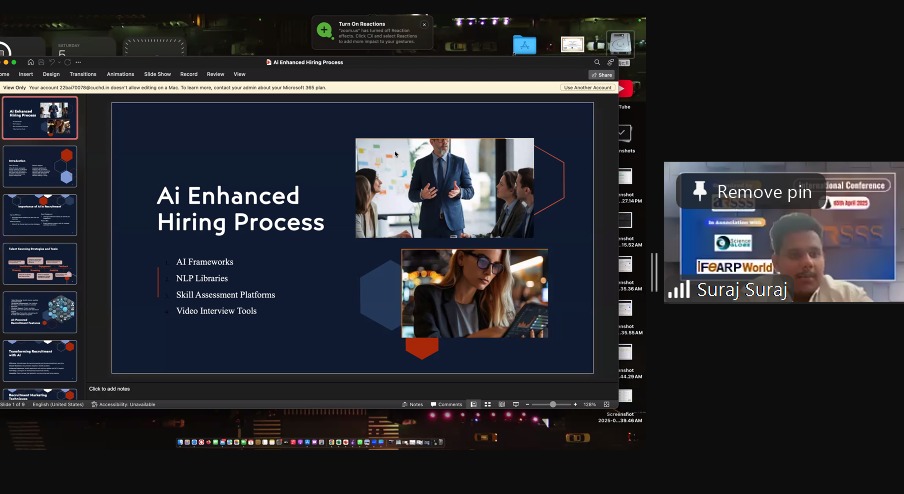
Task: Dismiss the Turn On Reactions notification
Action: point(424,25)
